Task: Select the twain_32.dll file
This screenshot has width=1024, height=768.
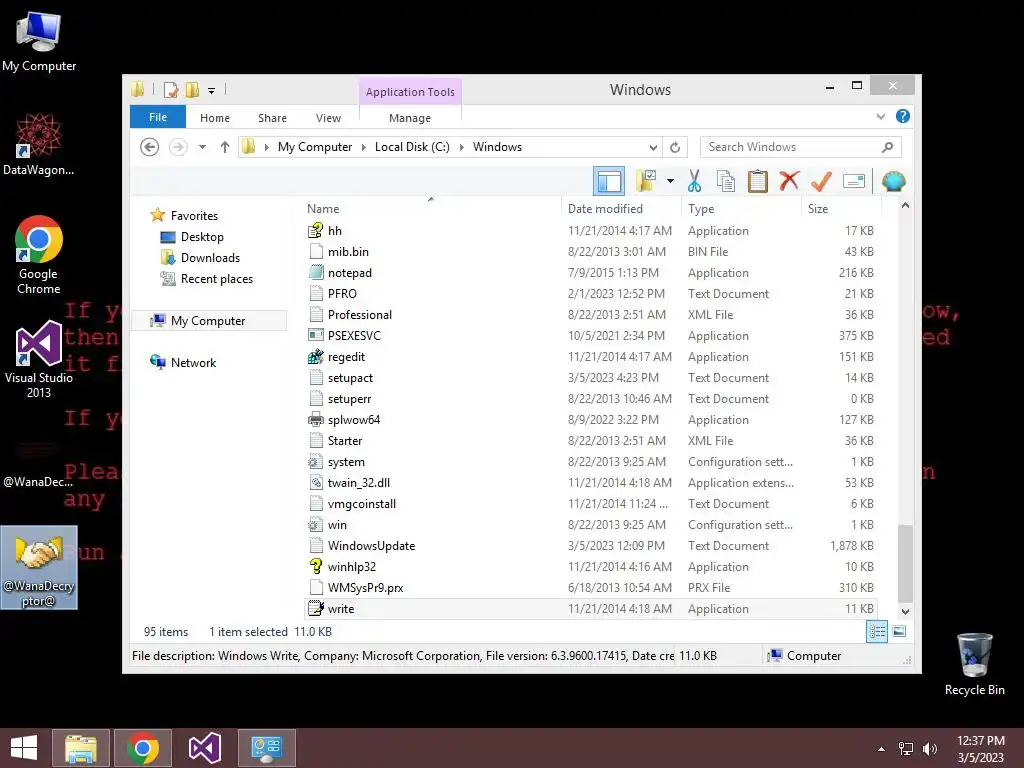Action: (591, 483)
